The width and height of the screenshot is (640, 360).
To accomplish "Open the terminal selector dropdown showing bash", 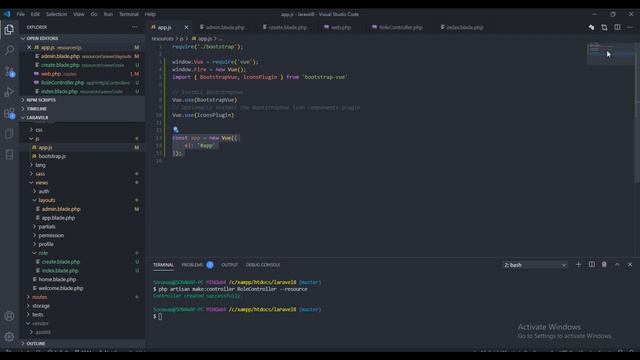I will 535,265.
